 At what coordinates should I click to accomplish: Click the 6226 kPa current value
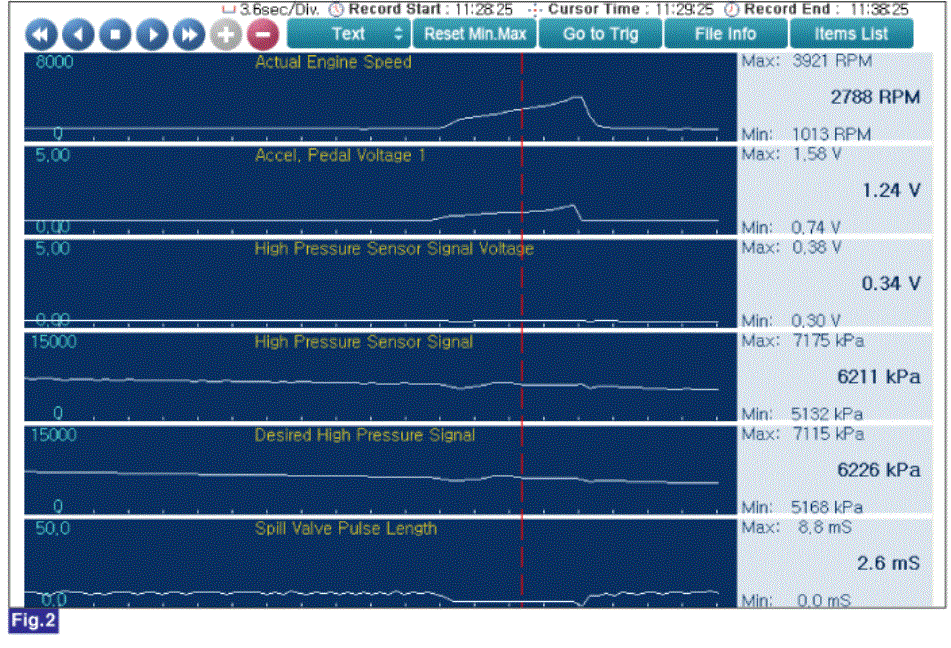(x=879, y=470)
